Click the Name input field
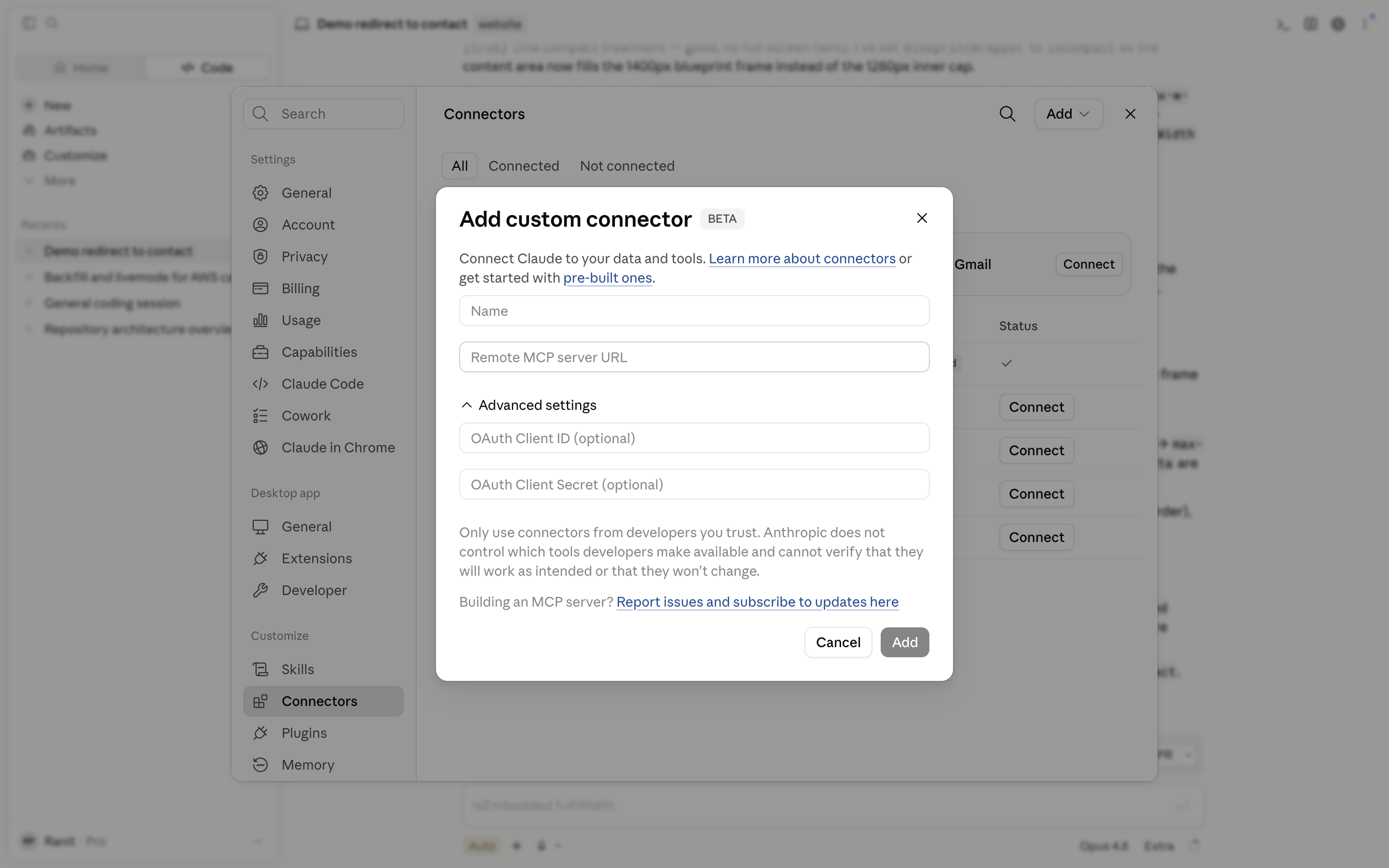 tap(694, 311)
